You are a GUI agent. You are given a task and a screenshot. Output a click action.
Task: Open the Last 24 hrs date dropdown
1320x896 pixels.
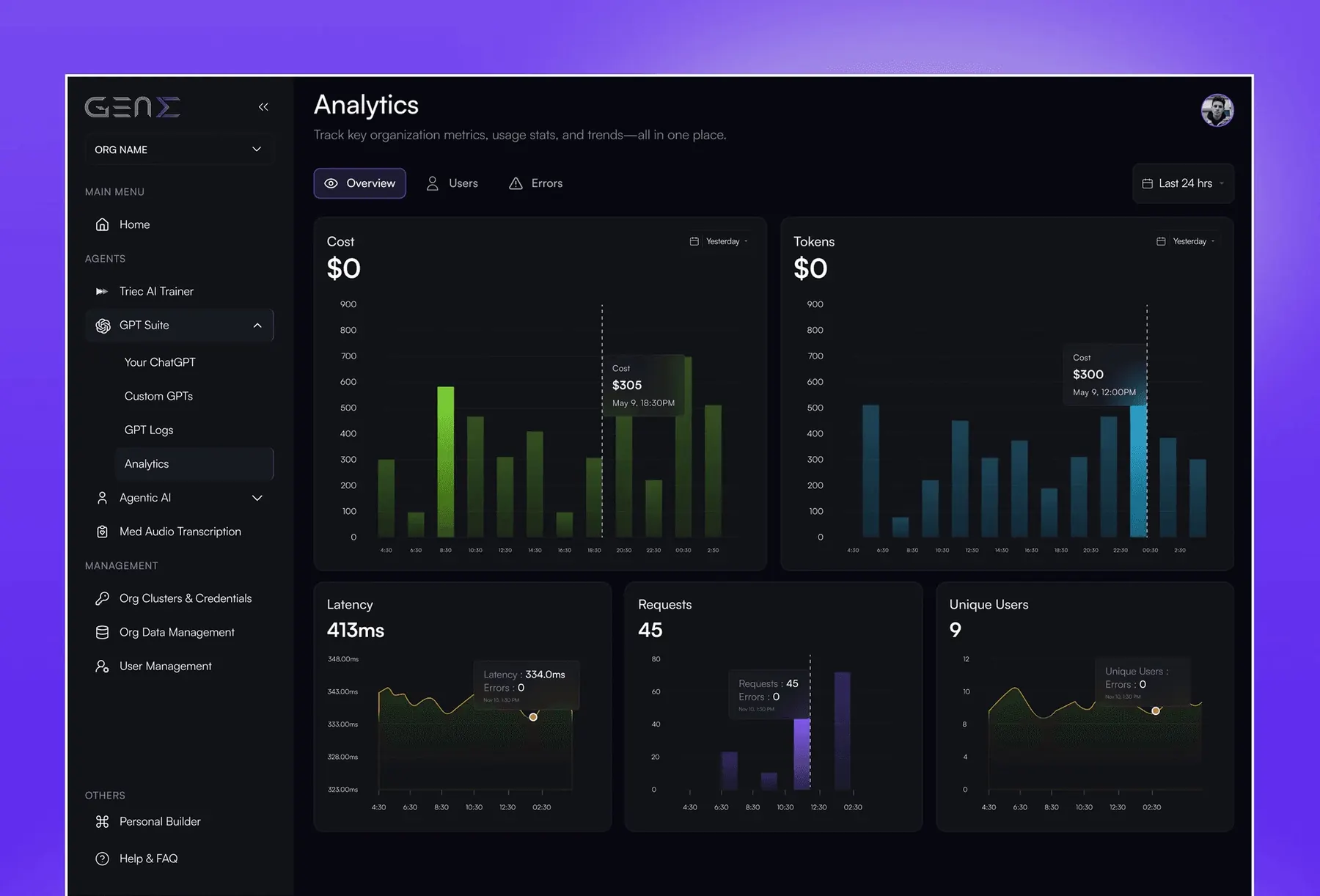(1184, 183)
